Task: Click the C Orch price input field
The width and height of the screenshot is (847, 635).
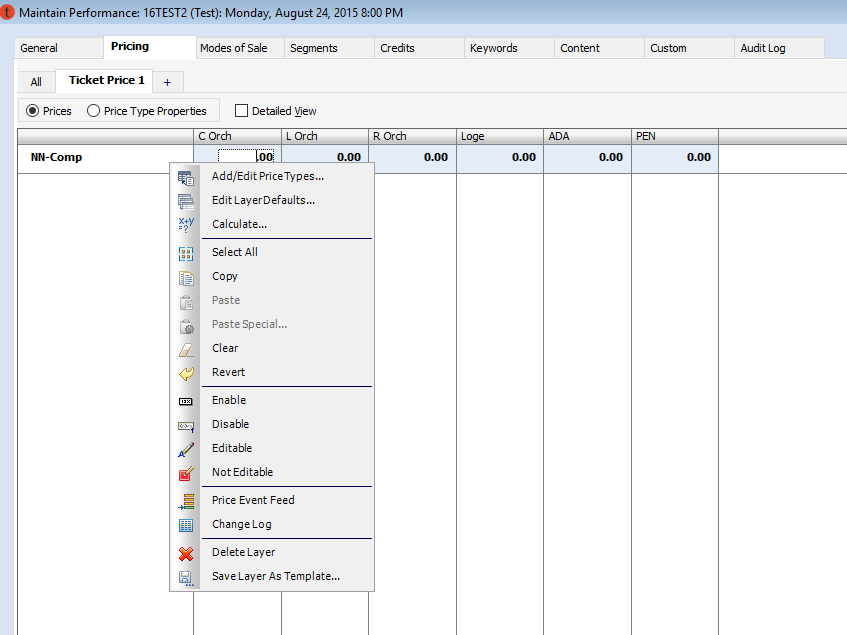Action: (246, 157)
